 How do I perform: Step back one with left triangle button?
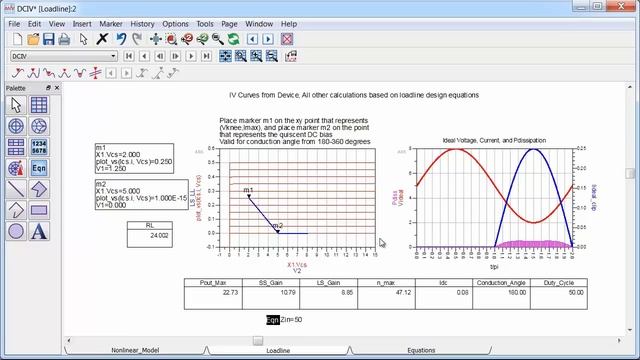click(x=144, y=56)
